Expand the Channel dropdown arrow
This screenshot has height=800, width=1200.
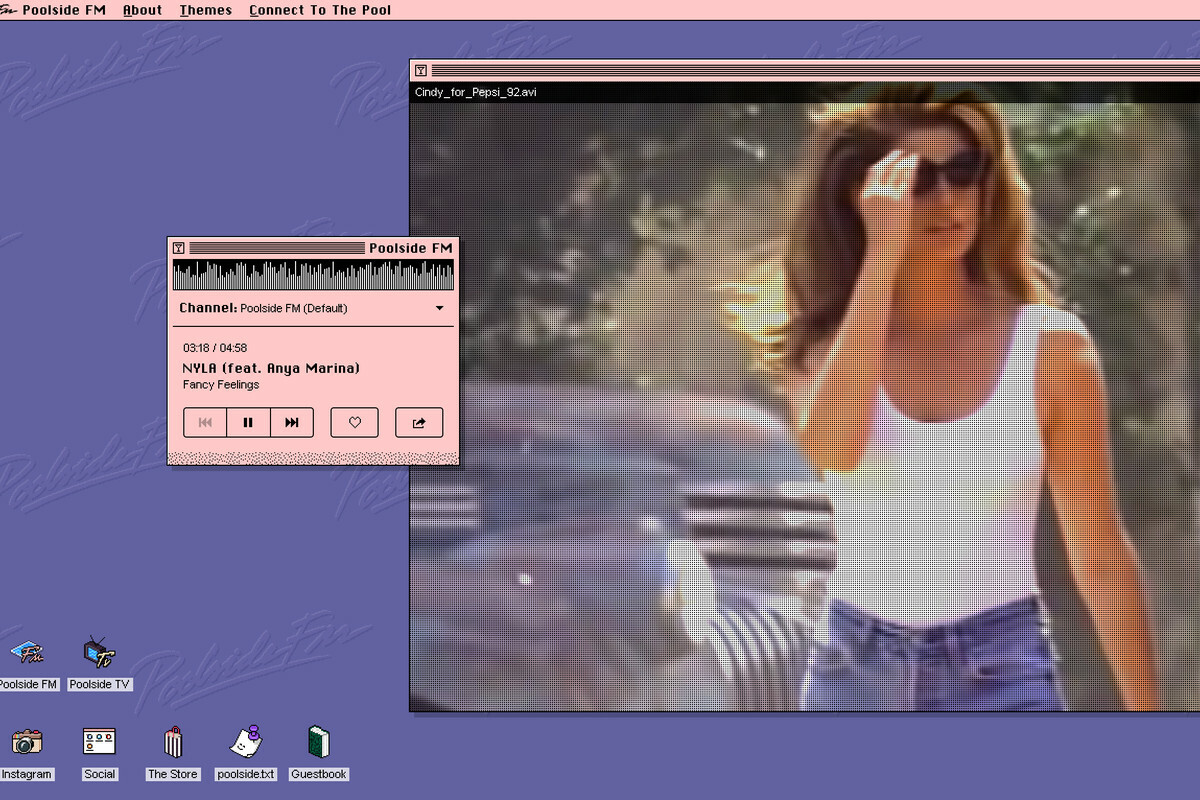(x=439, y=308)
